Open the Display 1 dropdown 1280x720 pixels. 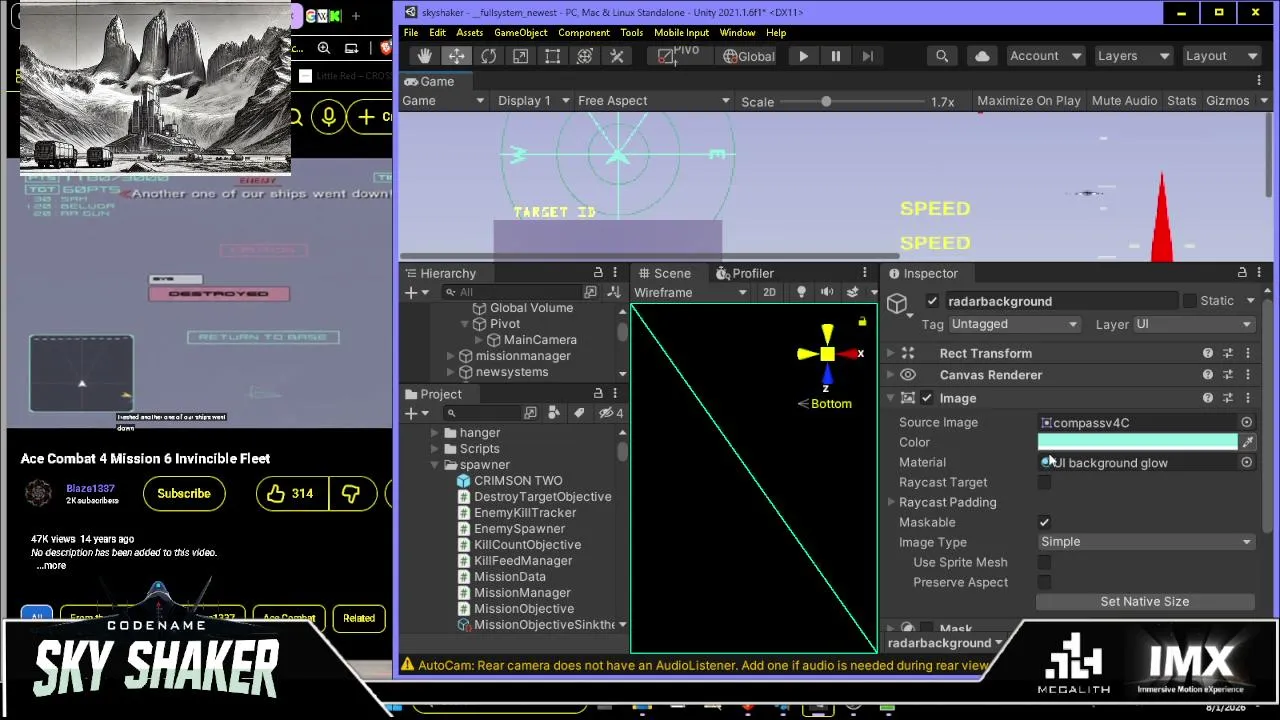coord(534,101)
